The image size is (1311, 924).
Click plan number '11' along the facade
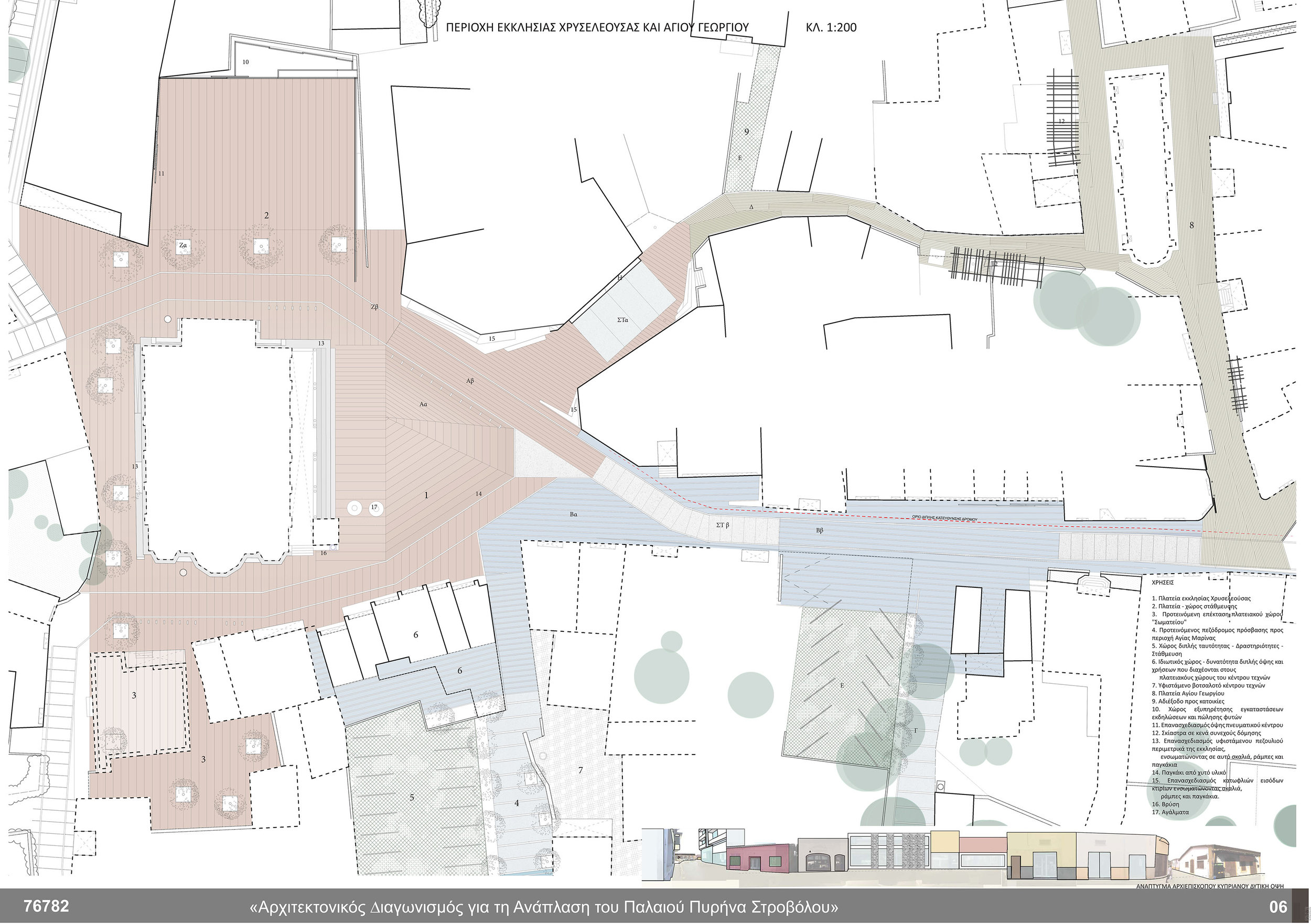[x=161, y=173]
